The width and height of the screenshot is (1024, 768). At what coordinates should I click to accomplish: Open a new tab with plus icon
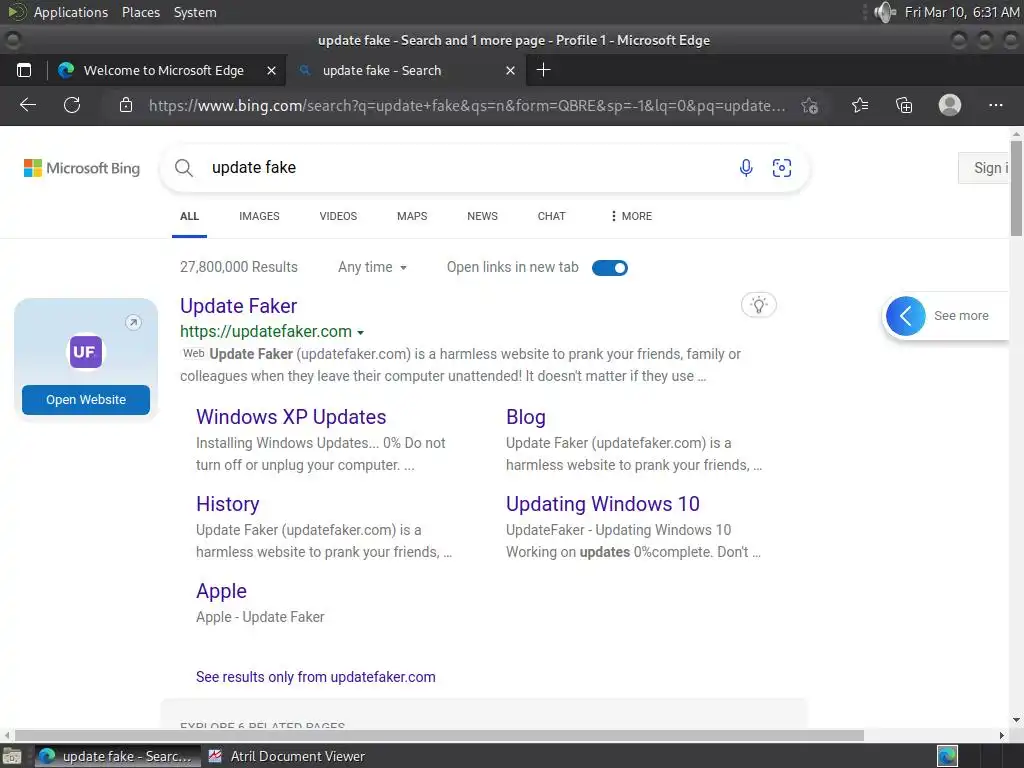click(x=543, y=70)
